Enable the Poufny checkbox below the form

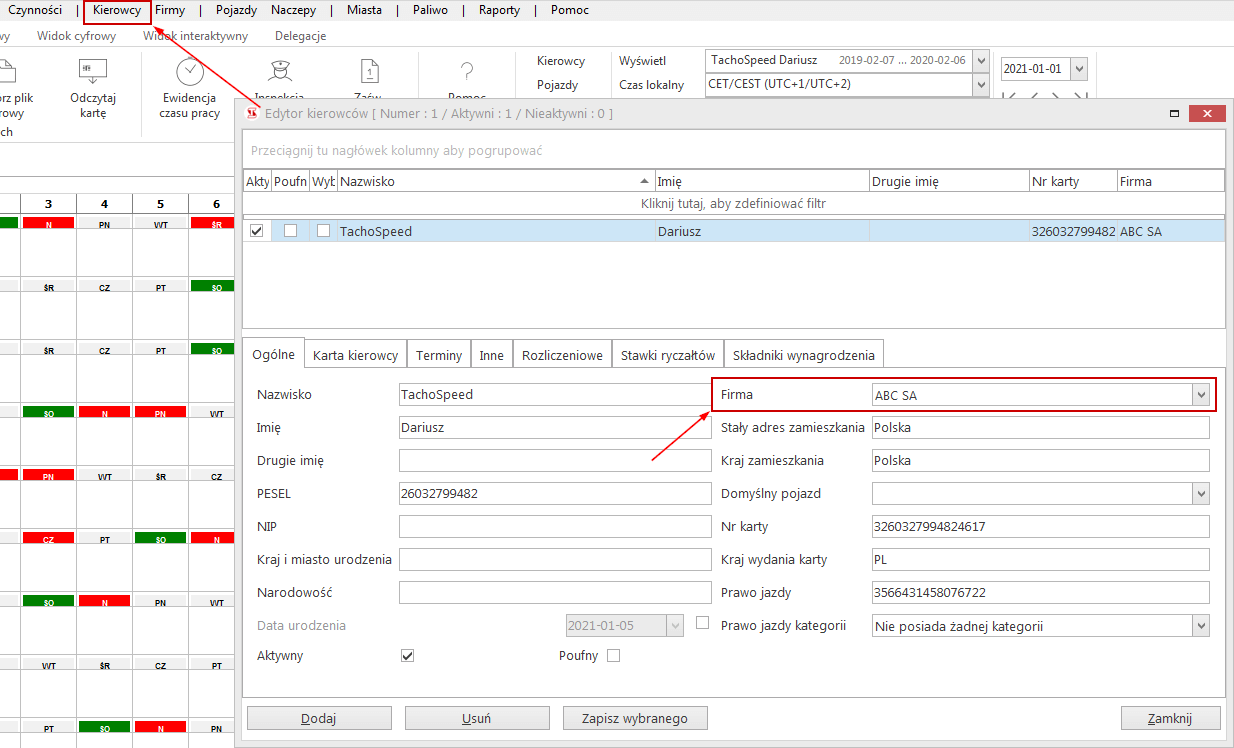[614, 656]
